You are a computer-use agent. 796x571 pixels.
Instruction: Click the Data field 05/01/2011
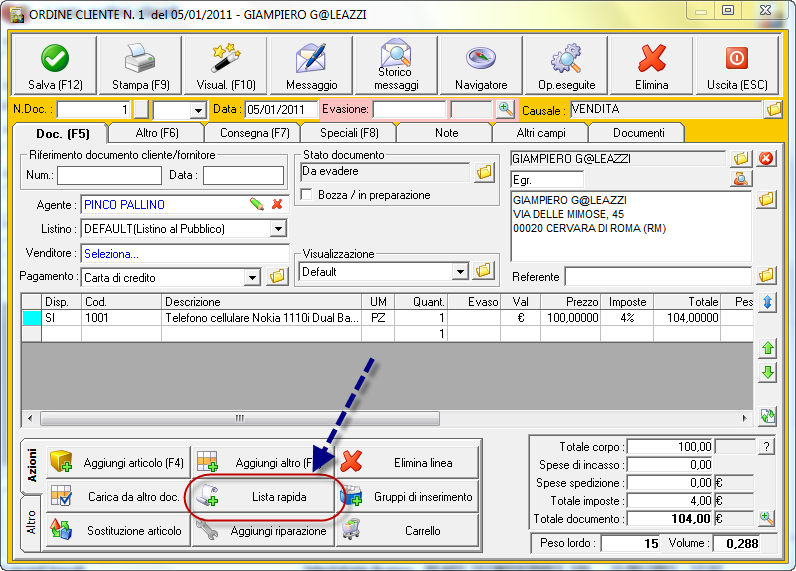click(281, 110)
